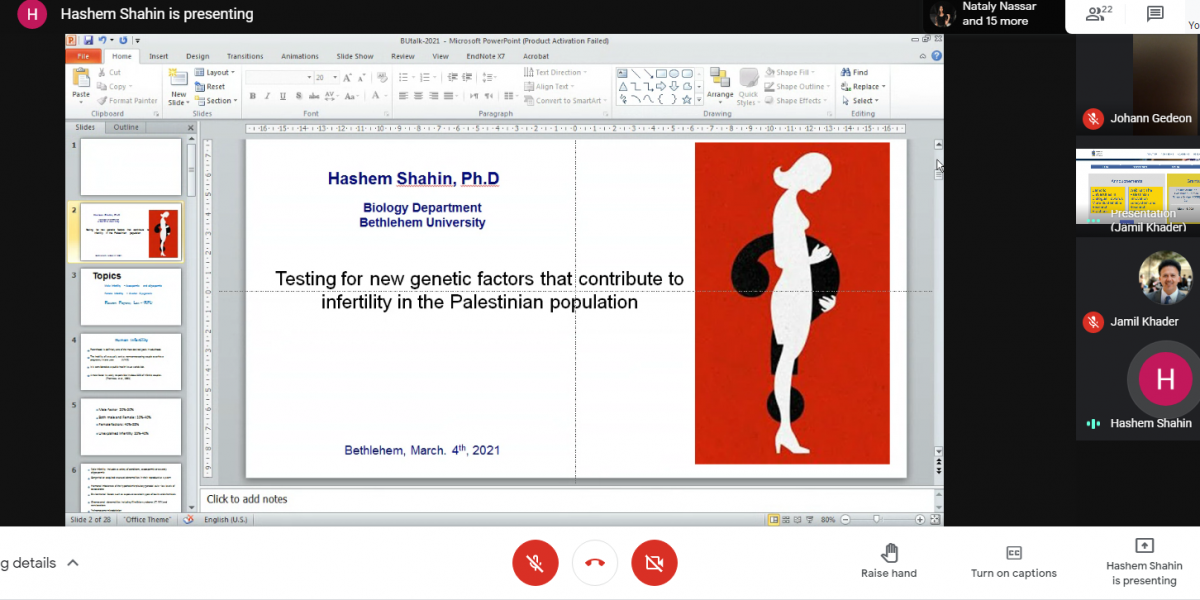
Task: Open the meeting chat panel
Action: [x=1155, y=14]
